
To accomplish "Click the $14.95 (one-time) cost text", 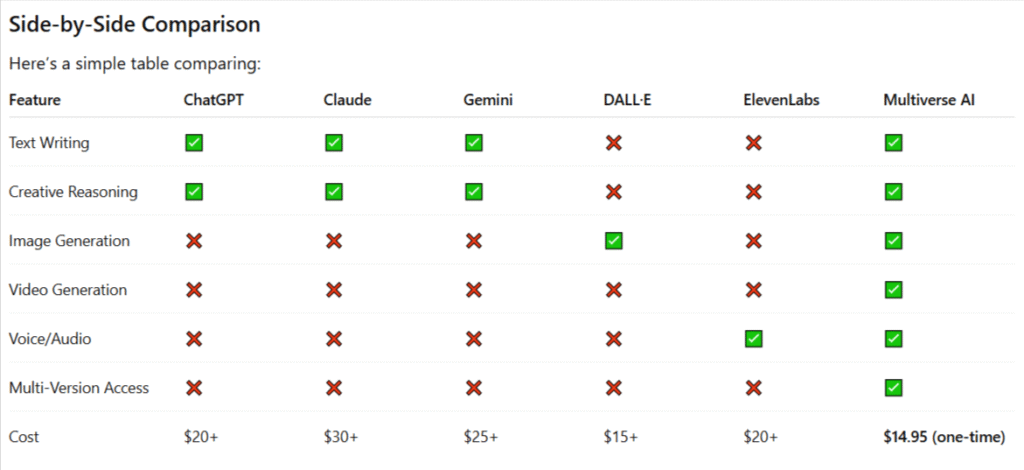I will click(944, 437).
